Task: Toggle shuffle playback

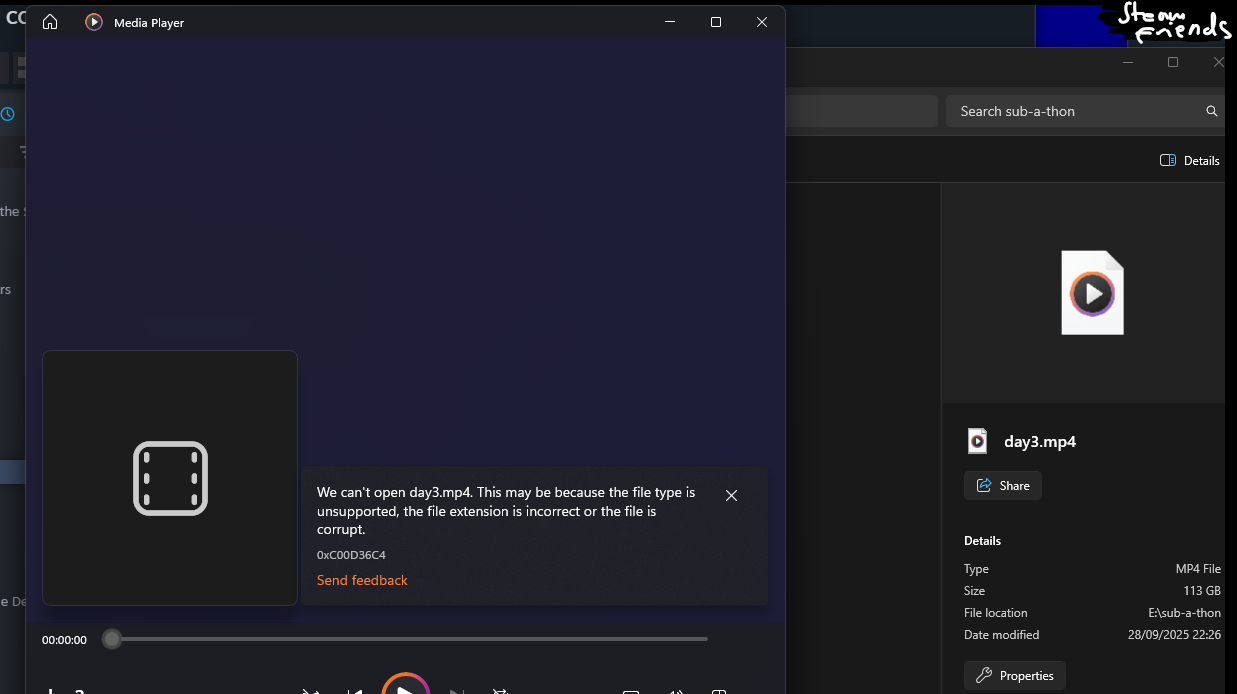Action: (311, 690)
